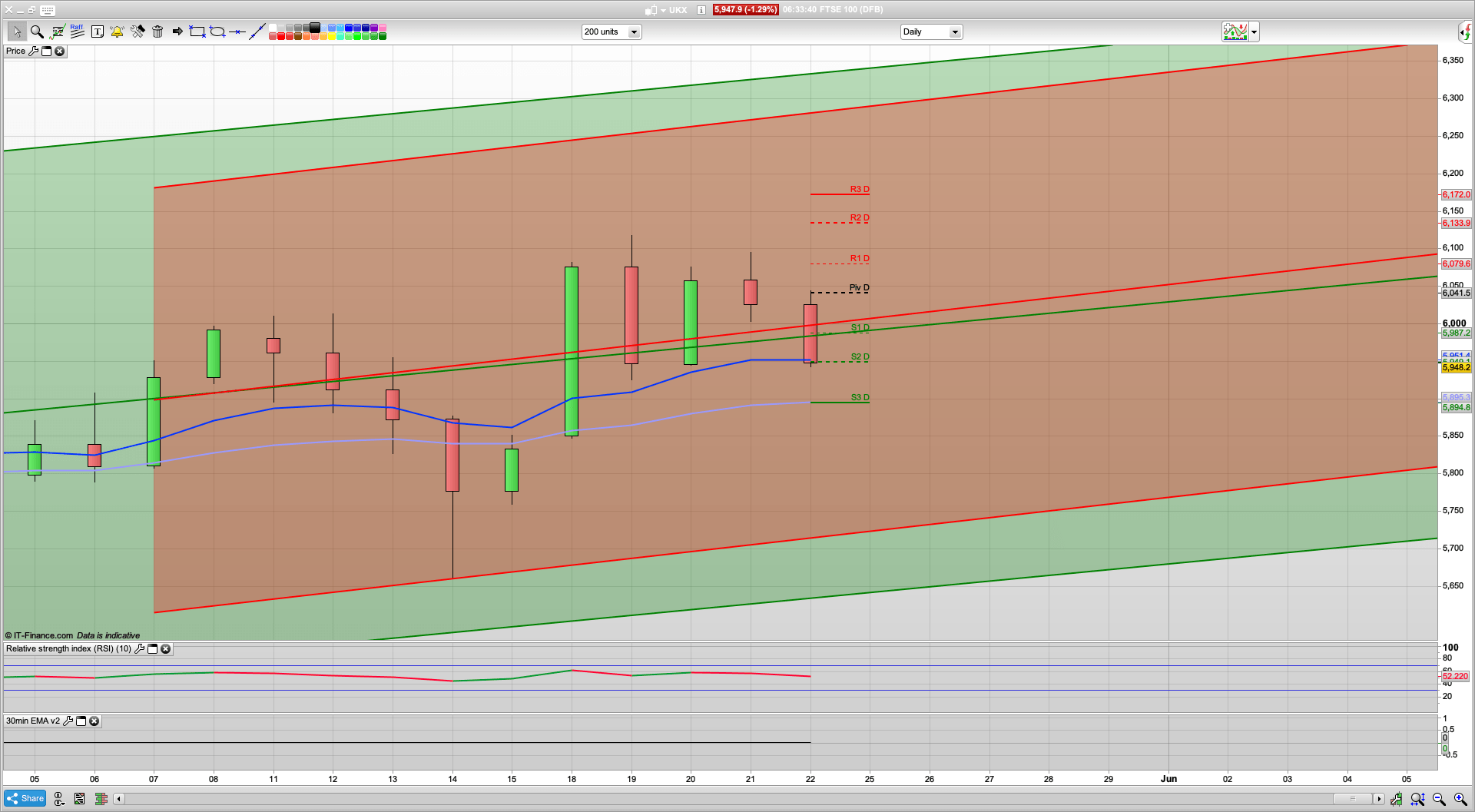Expand the add indicator dropdown arrow
Screen dimensions: 1475x812
(x=1254, y=32)
